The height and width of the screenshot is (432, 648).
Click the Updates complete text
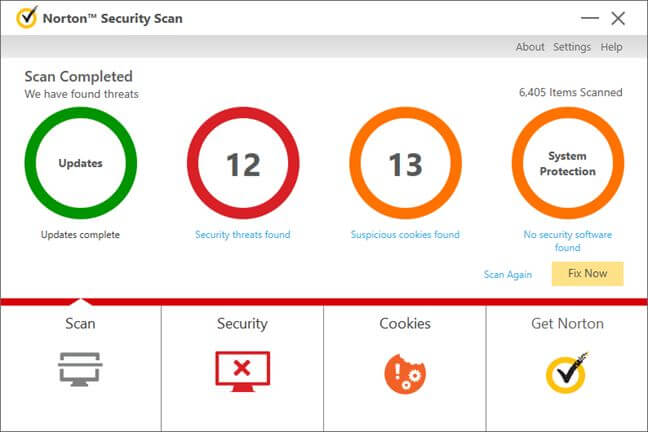80,234
